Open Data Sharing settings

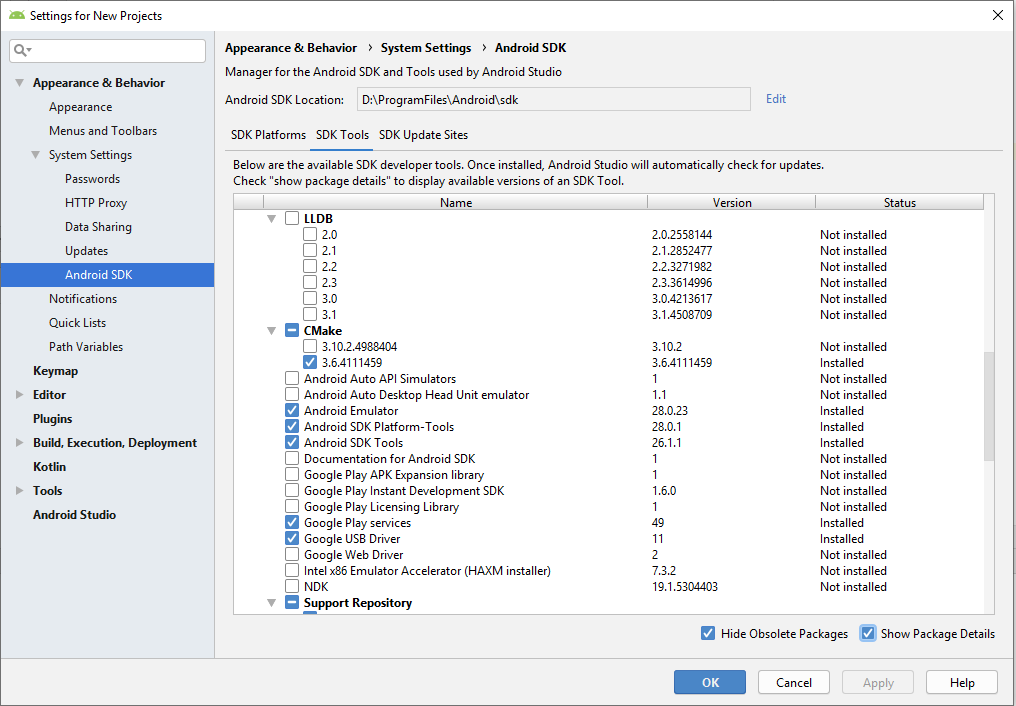coord(98,227)
